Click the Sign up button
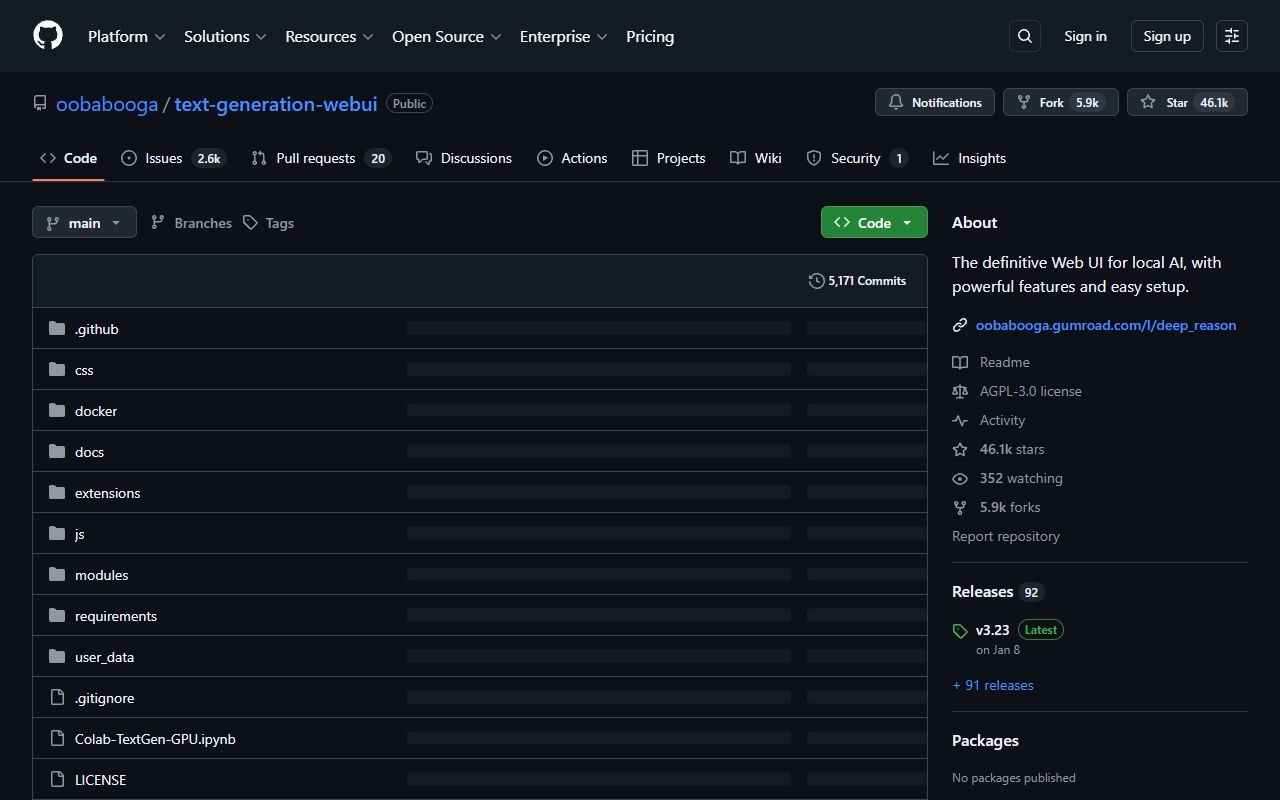 (x=1166, y=35)
